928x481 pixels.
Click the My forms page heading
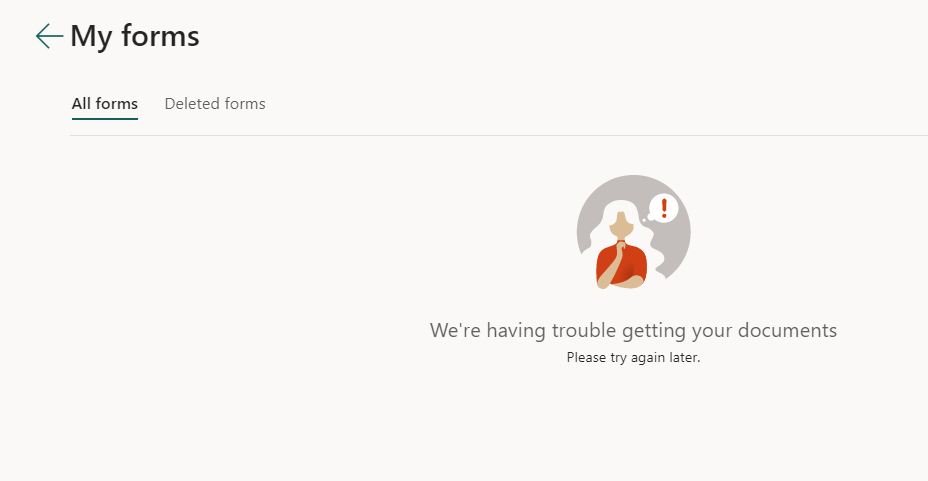[135, 36]
